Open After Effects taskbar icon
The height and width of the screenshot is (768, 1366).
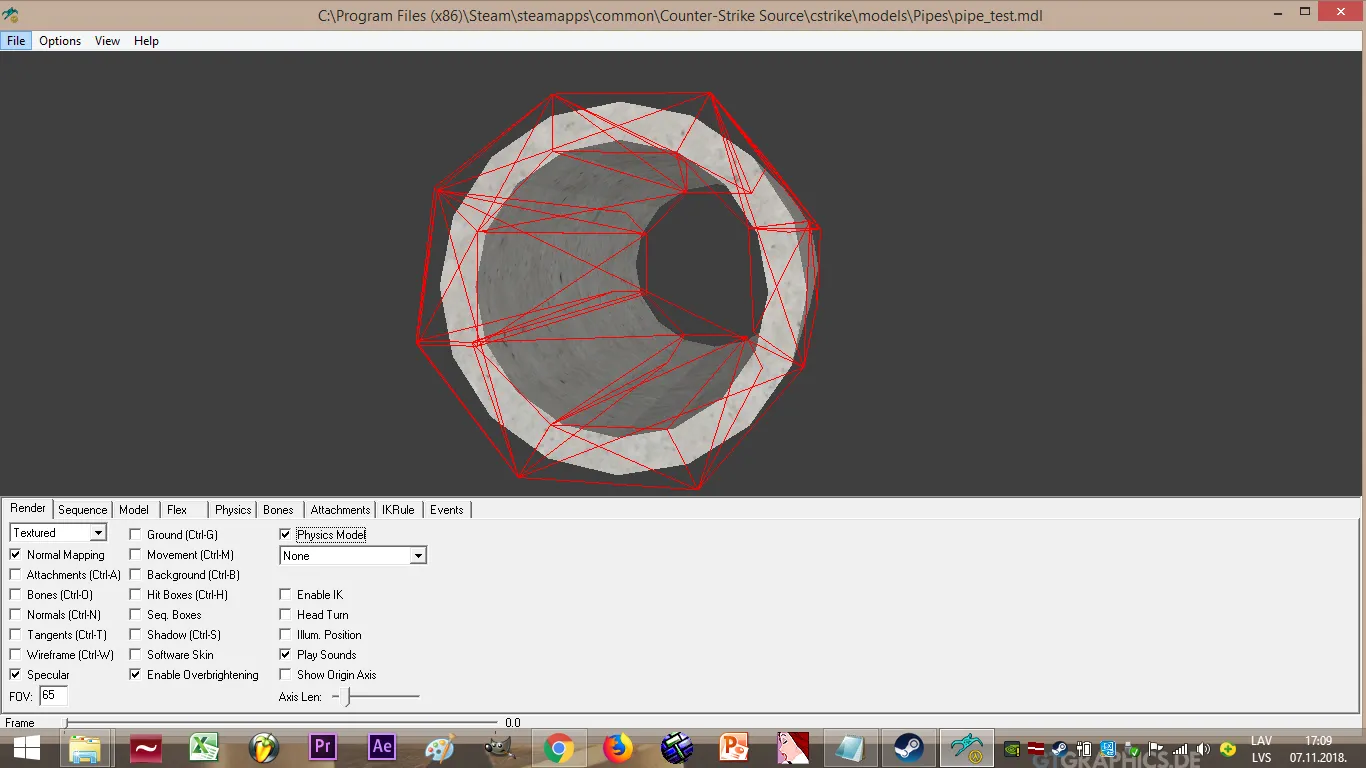[x=381, y=747]
